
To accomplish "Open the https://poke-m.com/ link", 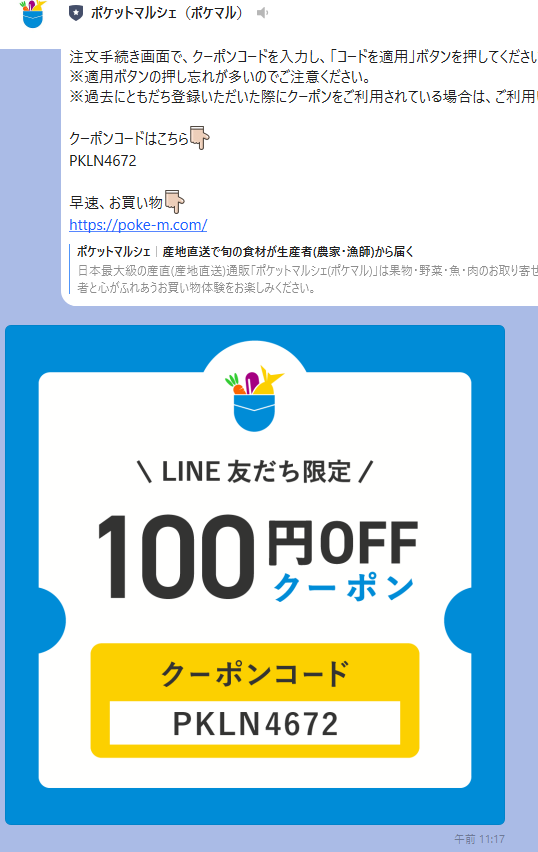I will tap(138, 224).
